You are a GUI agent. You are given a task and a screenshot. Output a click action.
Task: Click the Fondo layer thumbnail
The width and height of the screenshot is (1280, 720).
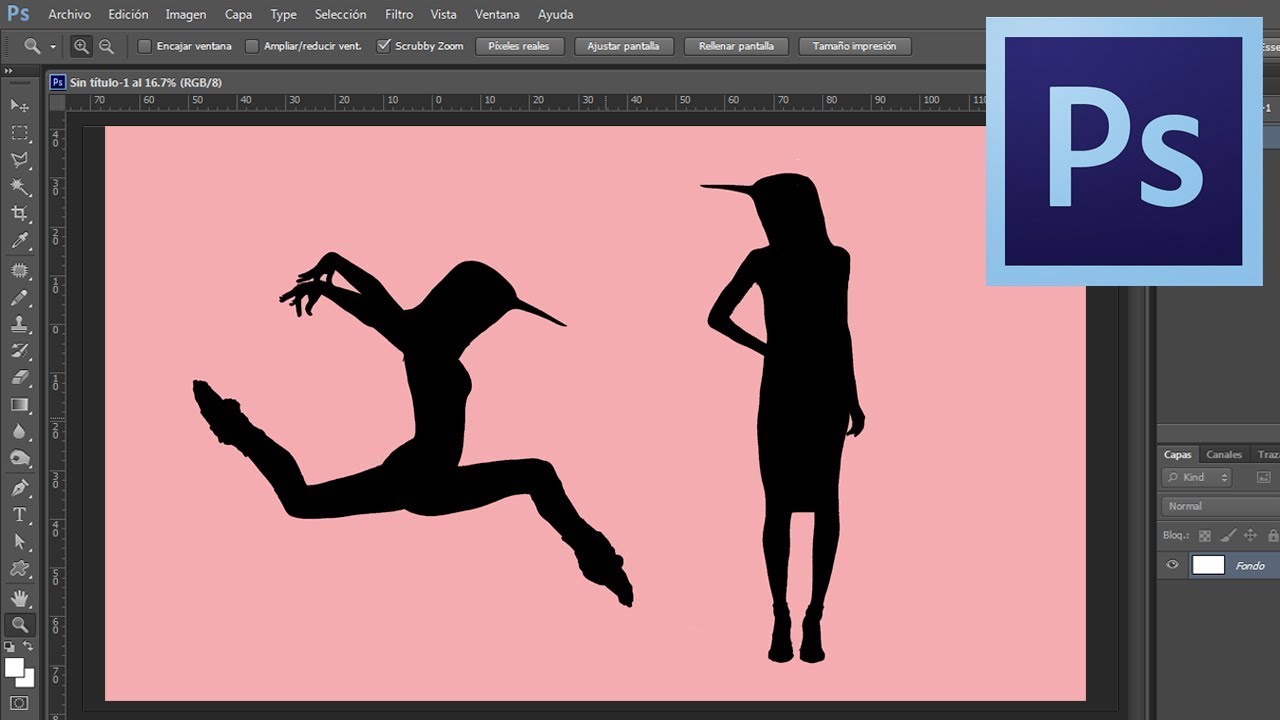coord(1208,565)
